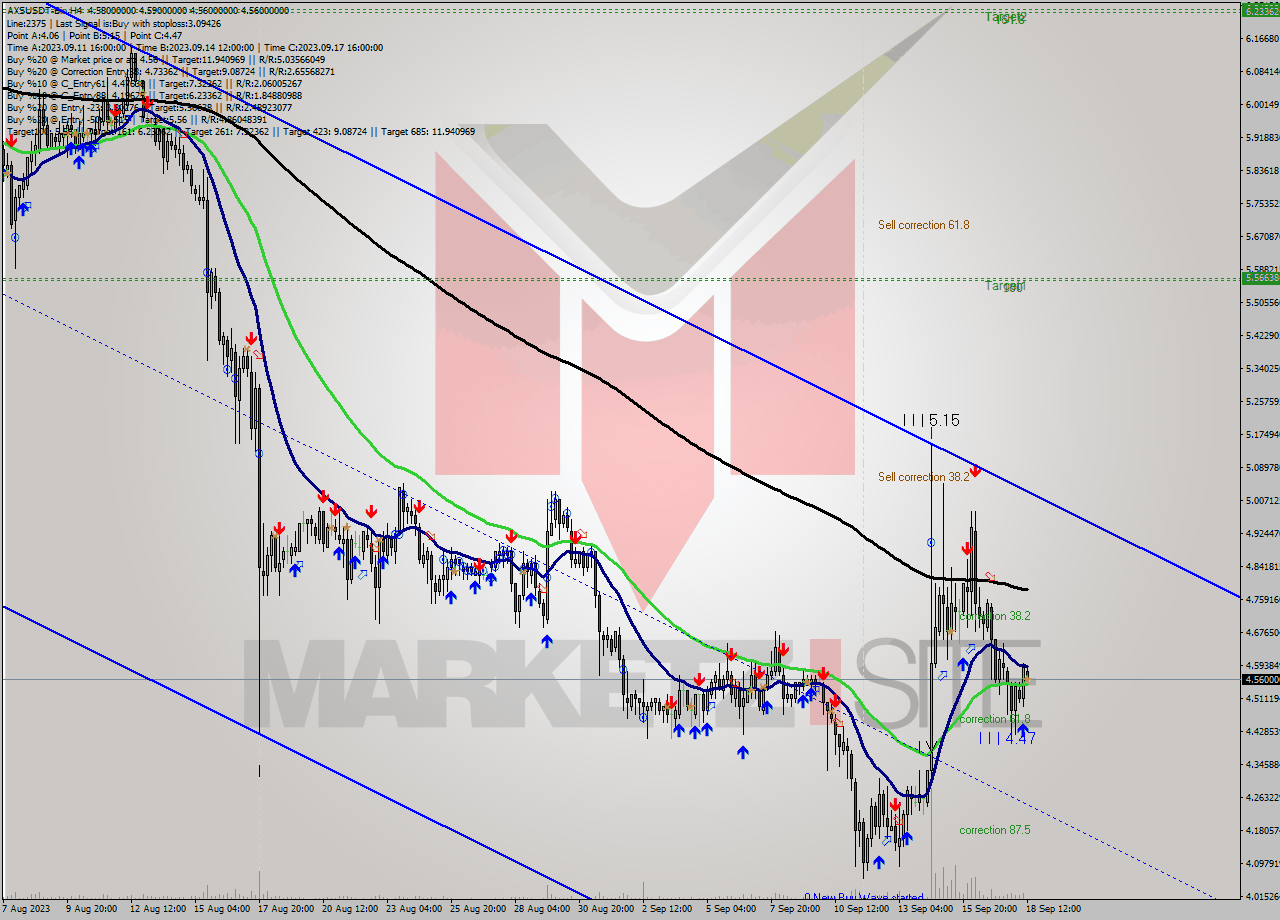Click the '28 Aug 04:00' time label
1280x920 pixels.
tap(543, 909)
